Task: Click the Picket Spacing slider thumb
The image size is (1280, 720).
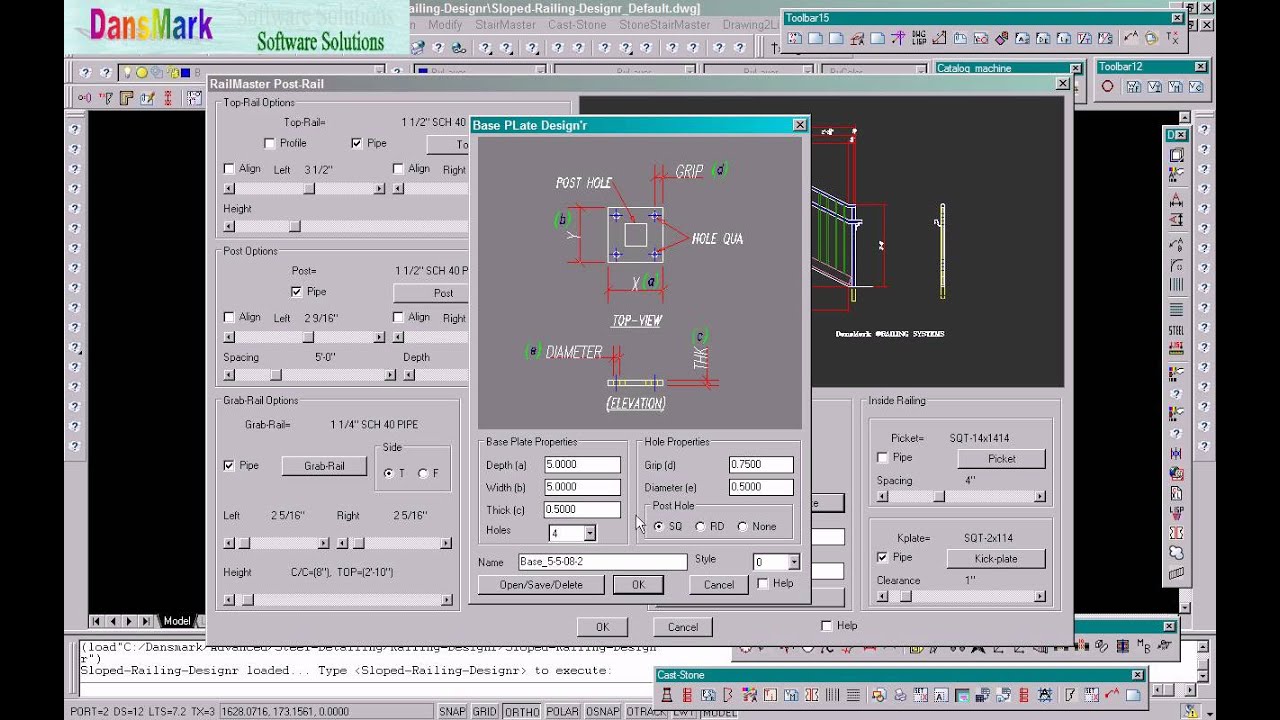Action: click(938, 497)
